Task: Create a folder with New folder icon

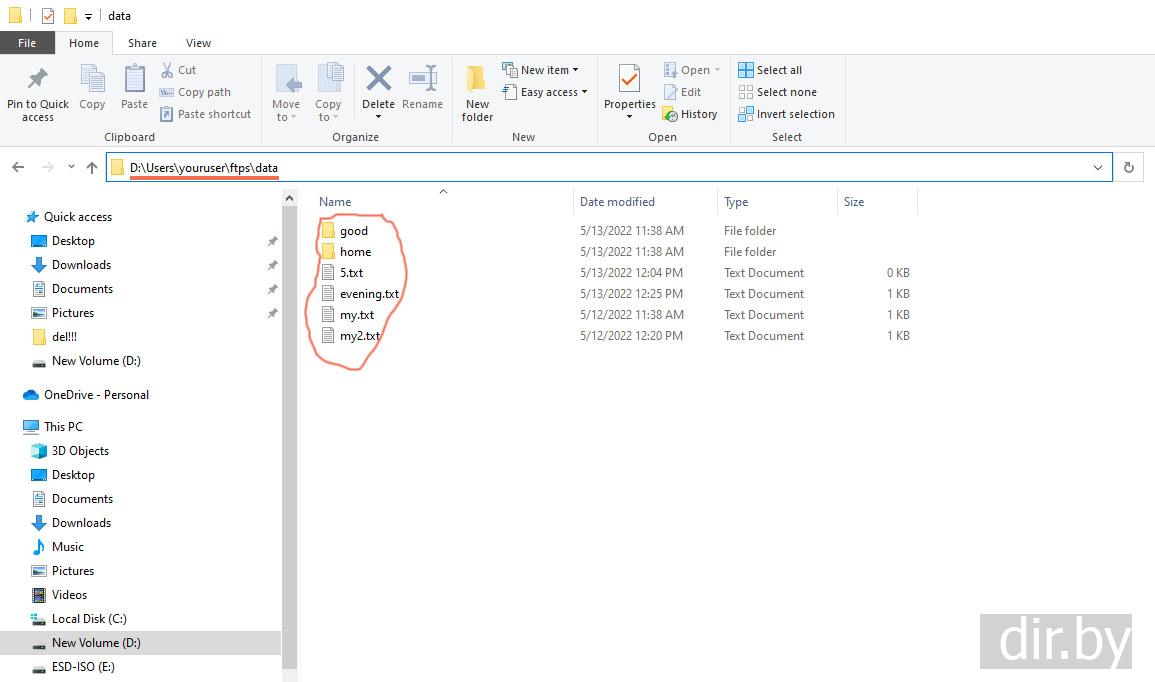Action: tap(477, 80)
